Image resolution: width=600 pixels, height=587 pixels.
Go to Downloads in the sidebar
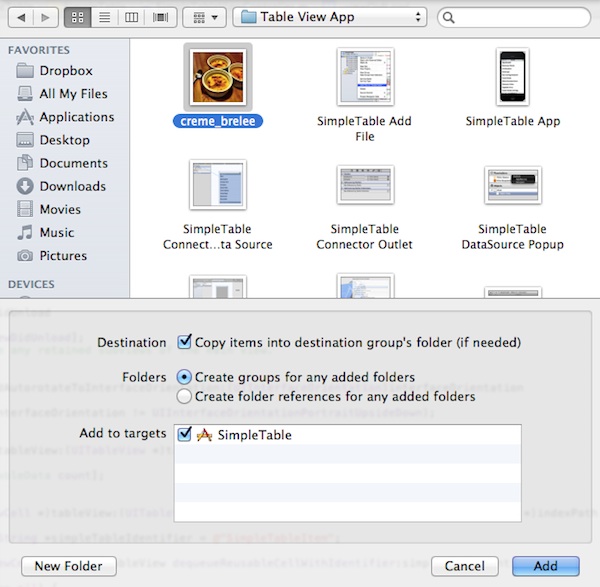point(72,186)
